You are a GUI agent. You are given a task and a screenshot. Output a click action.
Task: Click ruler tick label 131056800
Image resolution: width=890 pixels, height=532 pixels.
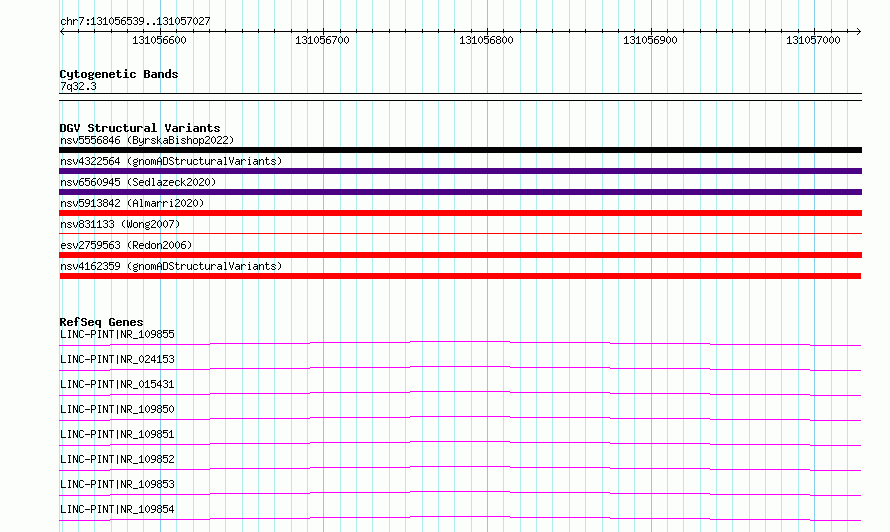(486, 40)
